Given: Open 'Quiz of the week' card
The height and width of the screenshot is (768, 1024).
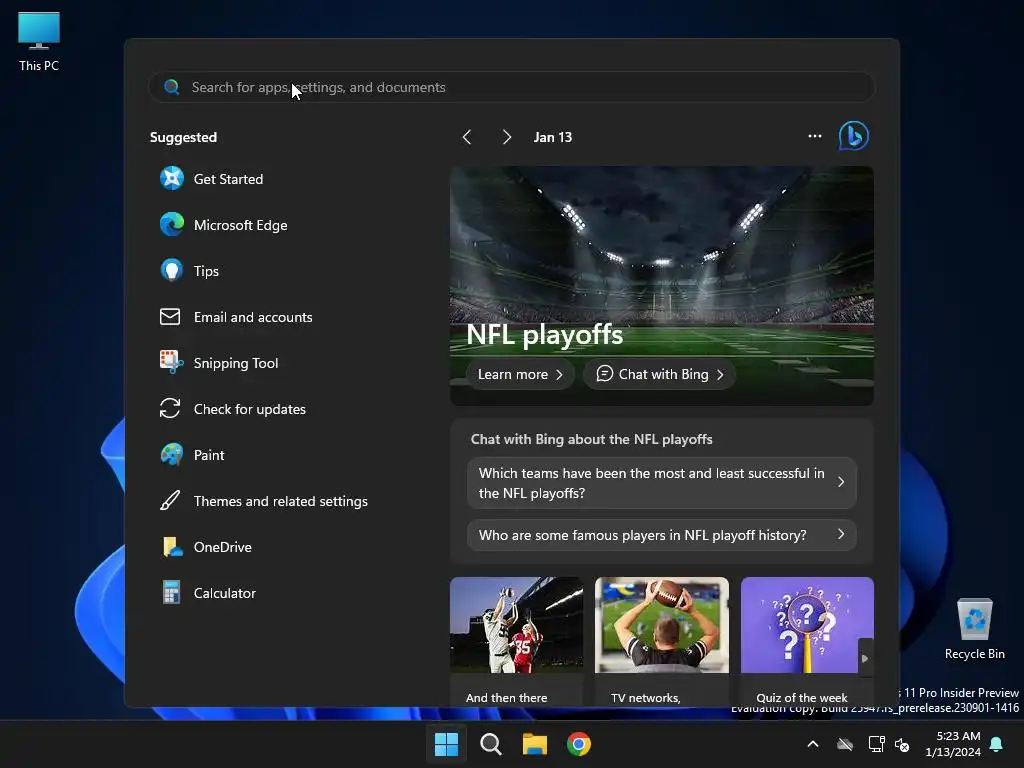Looking at the screenshot, I should 807,641.
